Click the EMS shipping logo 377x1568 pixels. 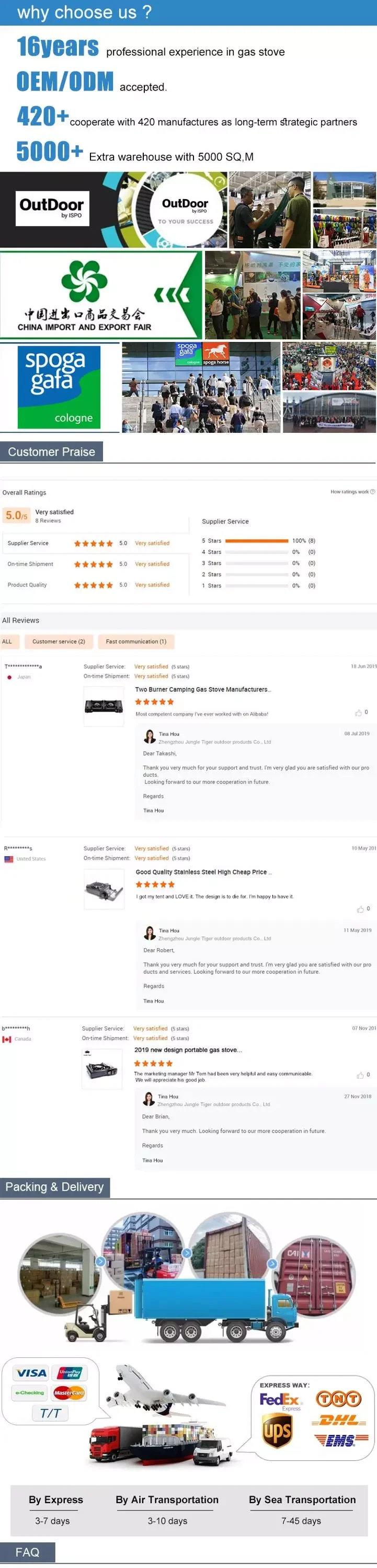pyautogui.click(x=340, y=1439)
